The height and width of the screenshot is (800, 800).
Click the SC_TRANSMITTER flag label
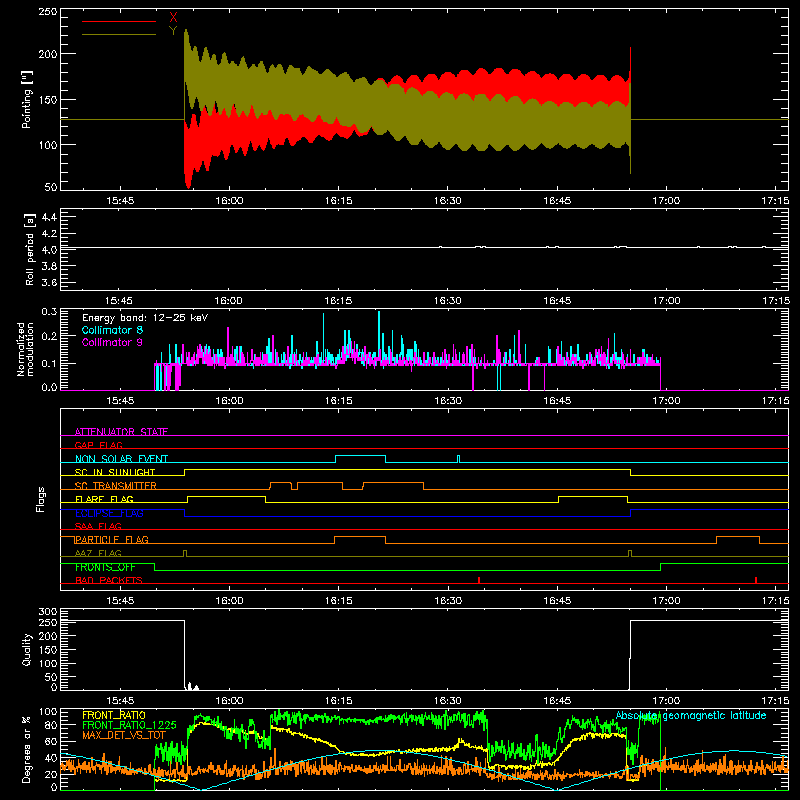pyautogui.click(x=116, y=486)
